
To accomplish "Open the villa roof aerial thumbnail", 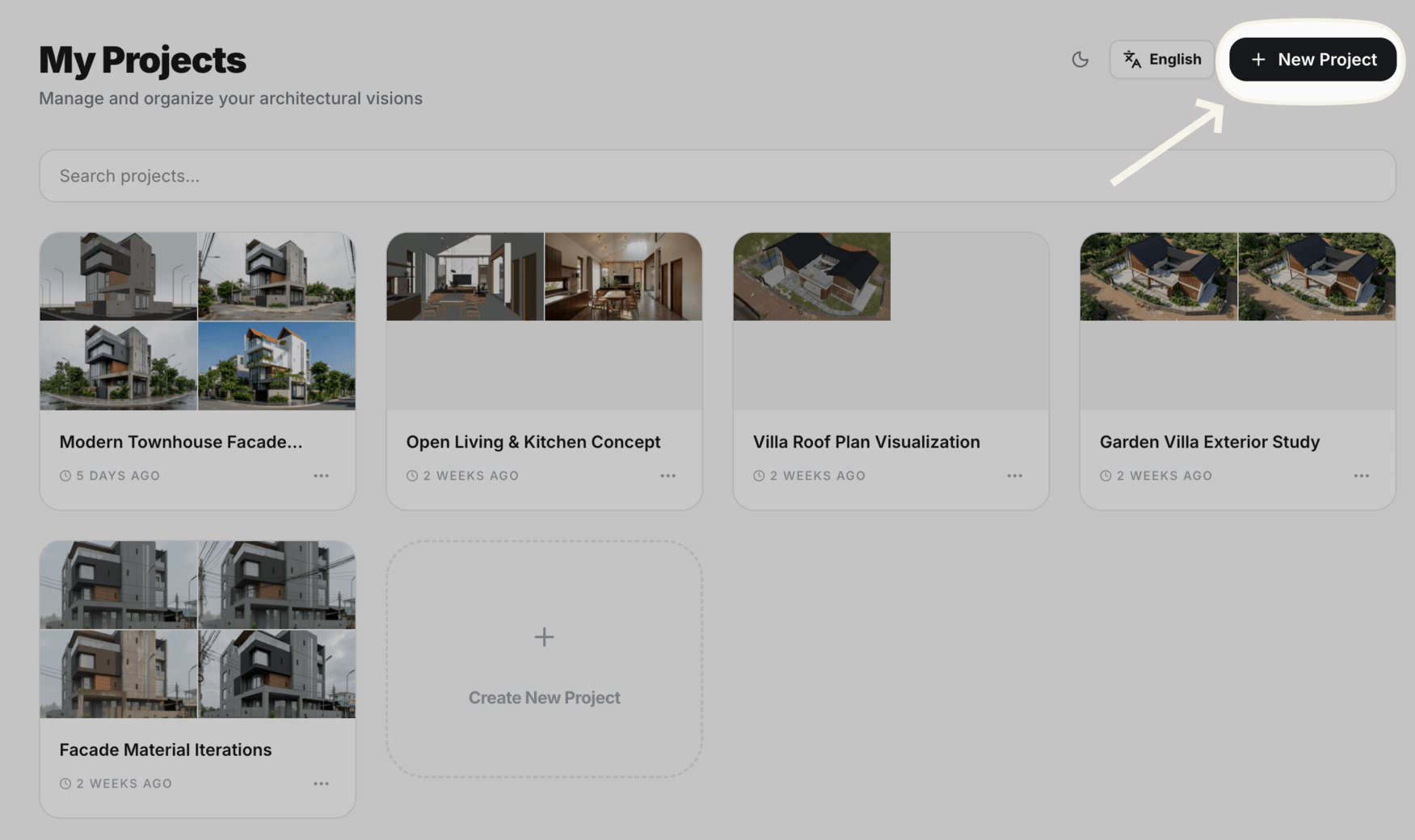I will point(811,276).
